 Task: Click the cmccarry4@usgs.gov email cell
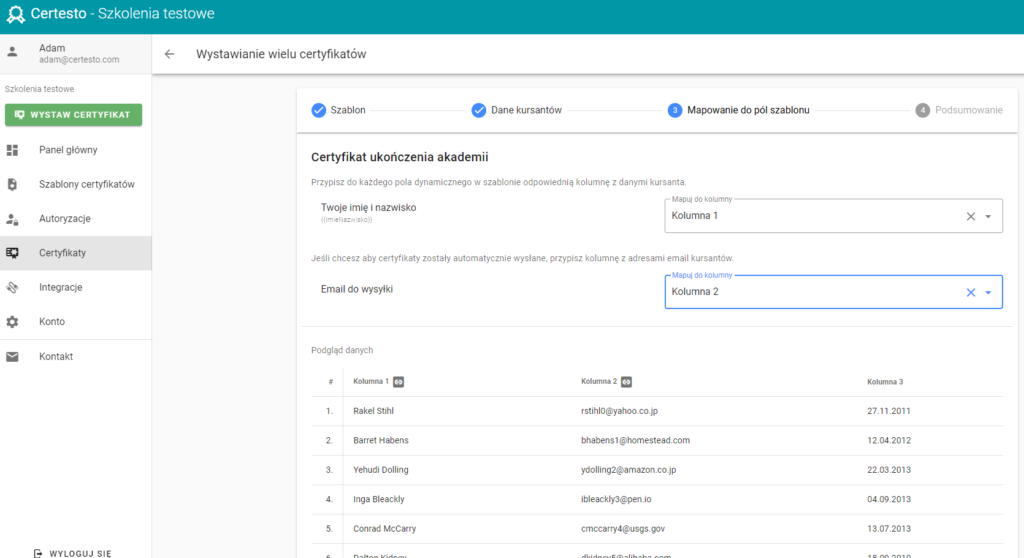click(623, 529)
